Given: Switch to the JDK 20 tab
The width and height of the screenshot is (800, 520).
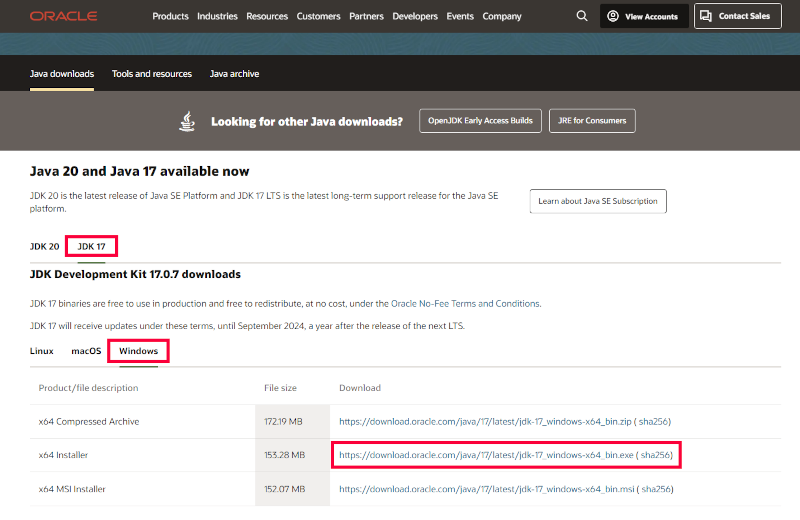Looking at the screenshot, I should click(44, 246).
